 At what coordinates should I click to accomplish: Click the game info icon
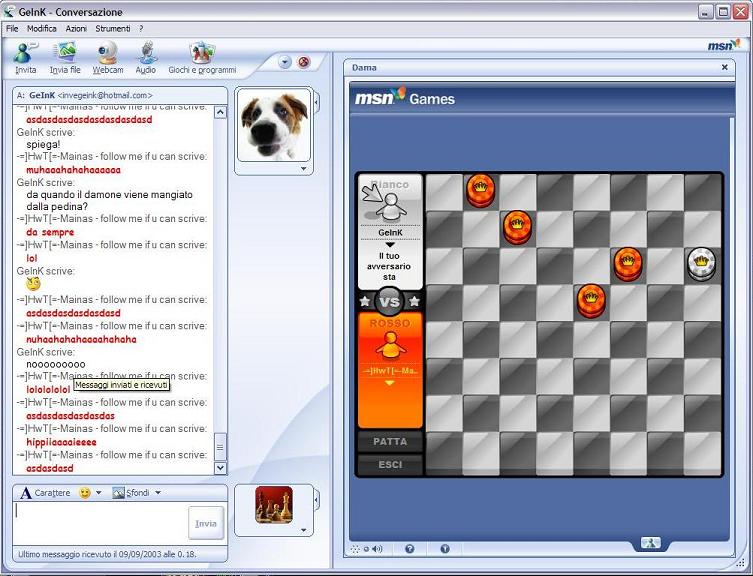(x=445, y=549)
